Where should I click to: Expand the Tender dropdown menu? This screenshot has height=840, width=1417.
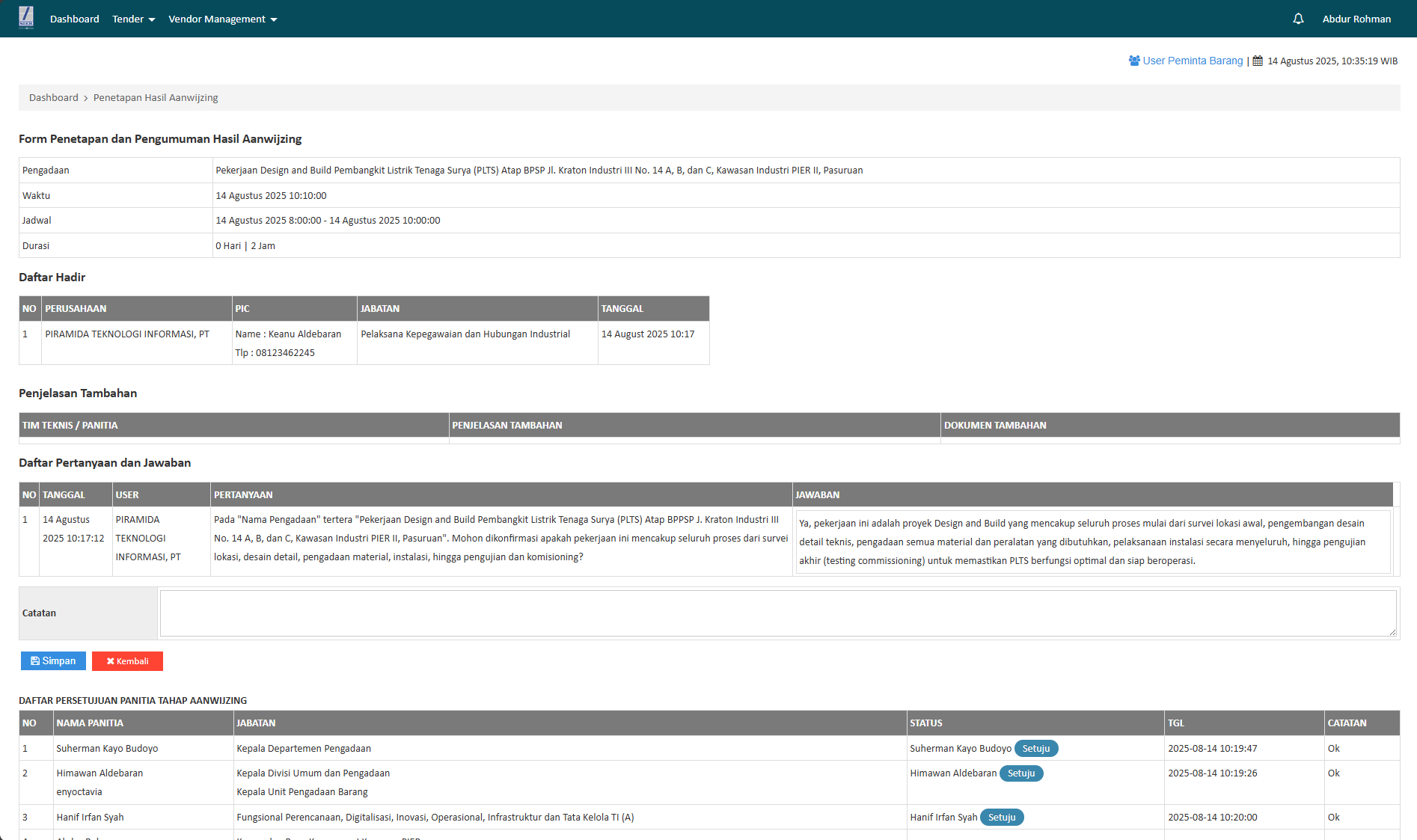click(134, 19)
